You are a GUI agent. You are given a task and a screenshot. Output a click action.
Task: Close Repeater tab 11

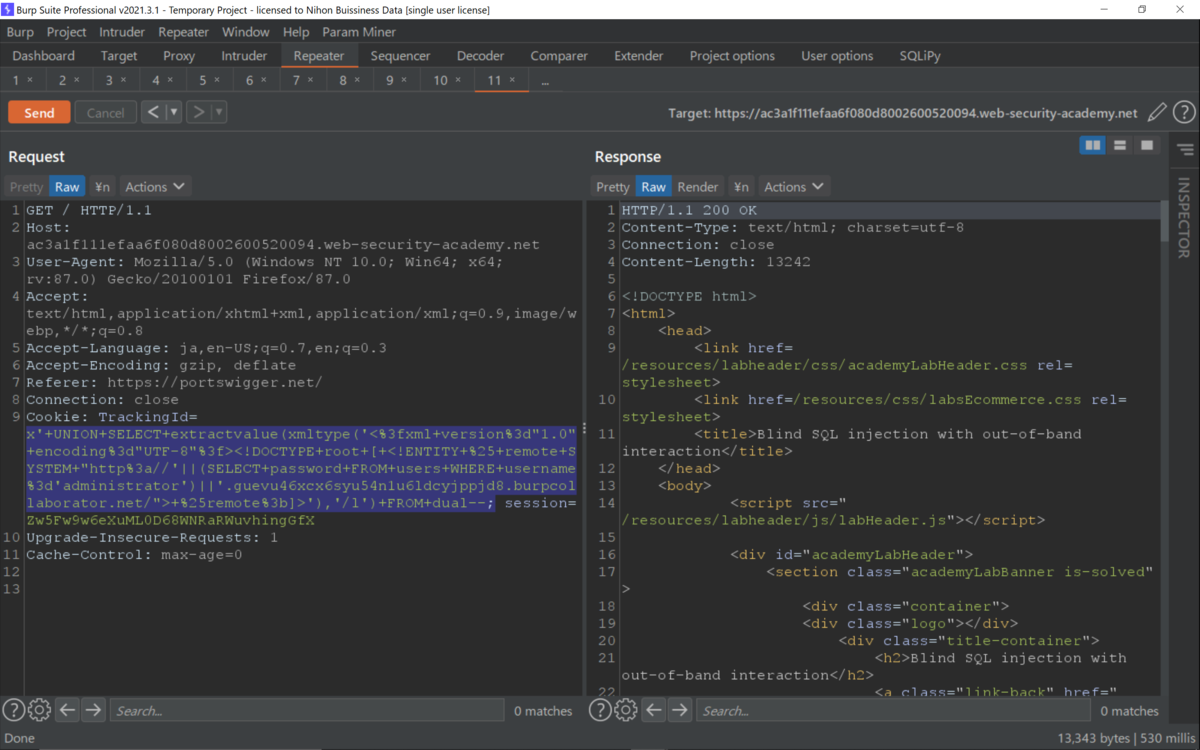[513, 80]
